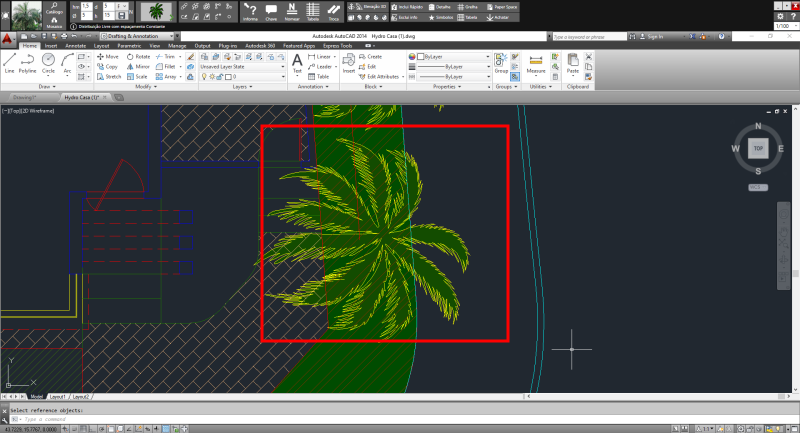This screenshot has height=433, width=800.
Task: Expand the Annotation panel
Action: (x=313, y=87)
